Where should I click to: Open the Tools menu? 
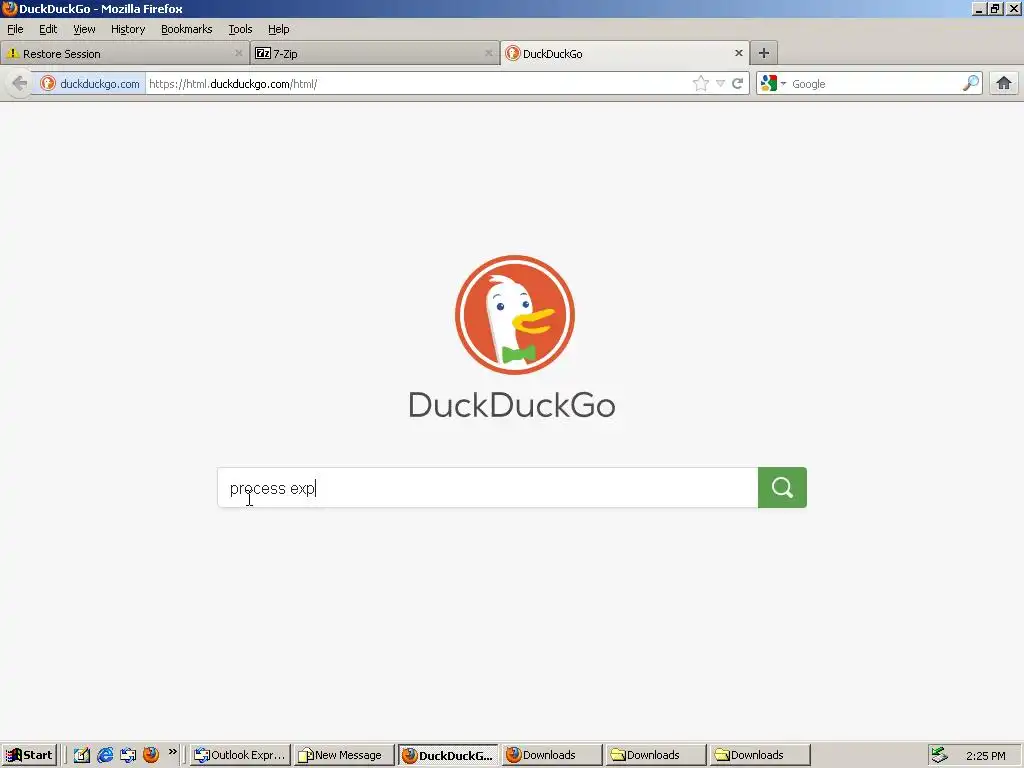pos(240,29)
